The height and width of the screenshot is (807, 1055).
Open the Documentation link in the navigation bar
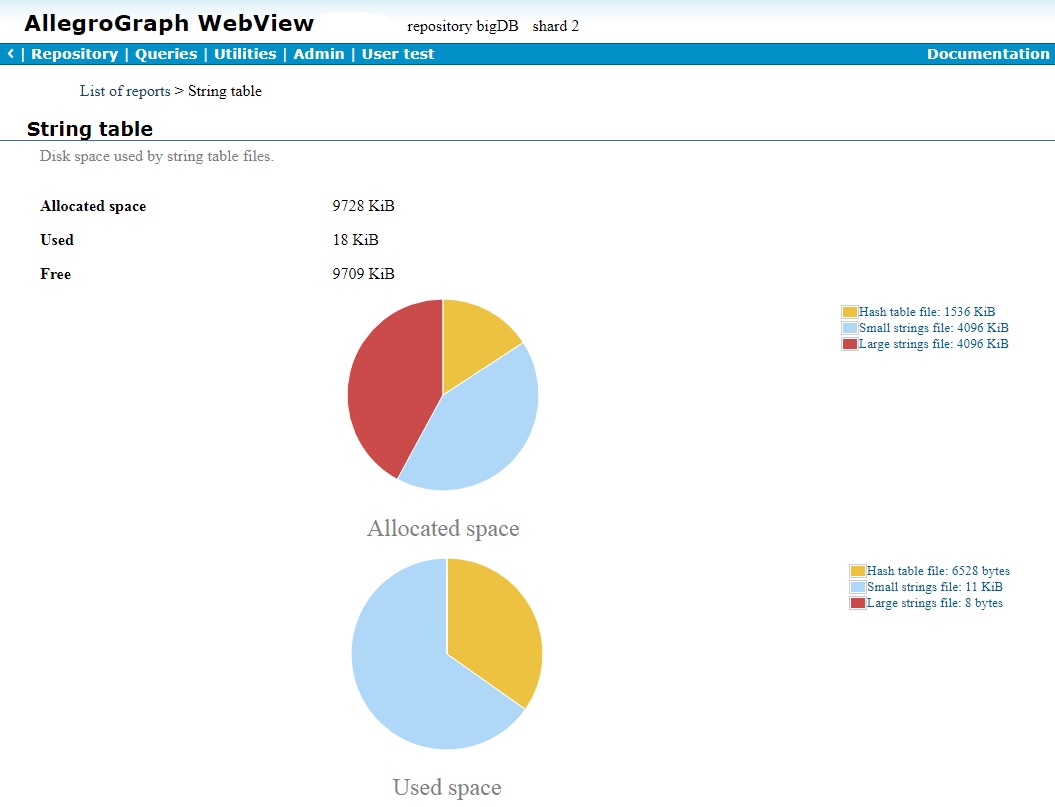(988, 54)
